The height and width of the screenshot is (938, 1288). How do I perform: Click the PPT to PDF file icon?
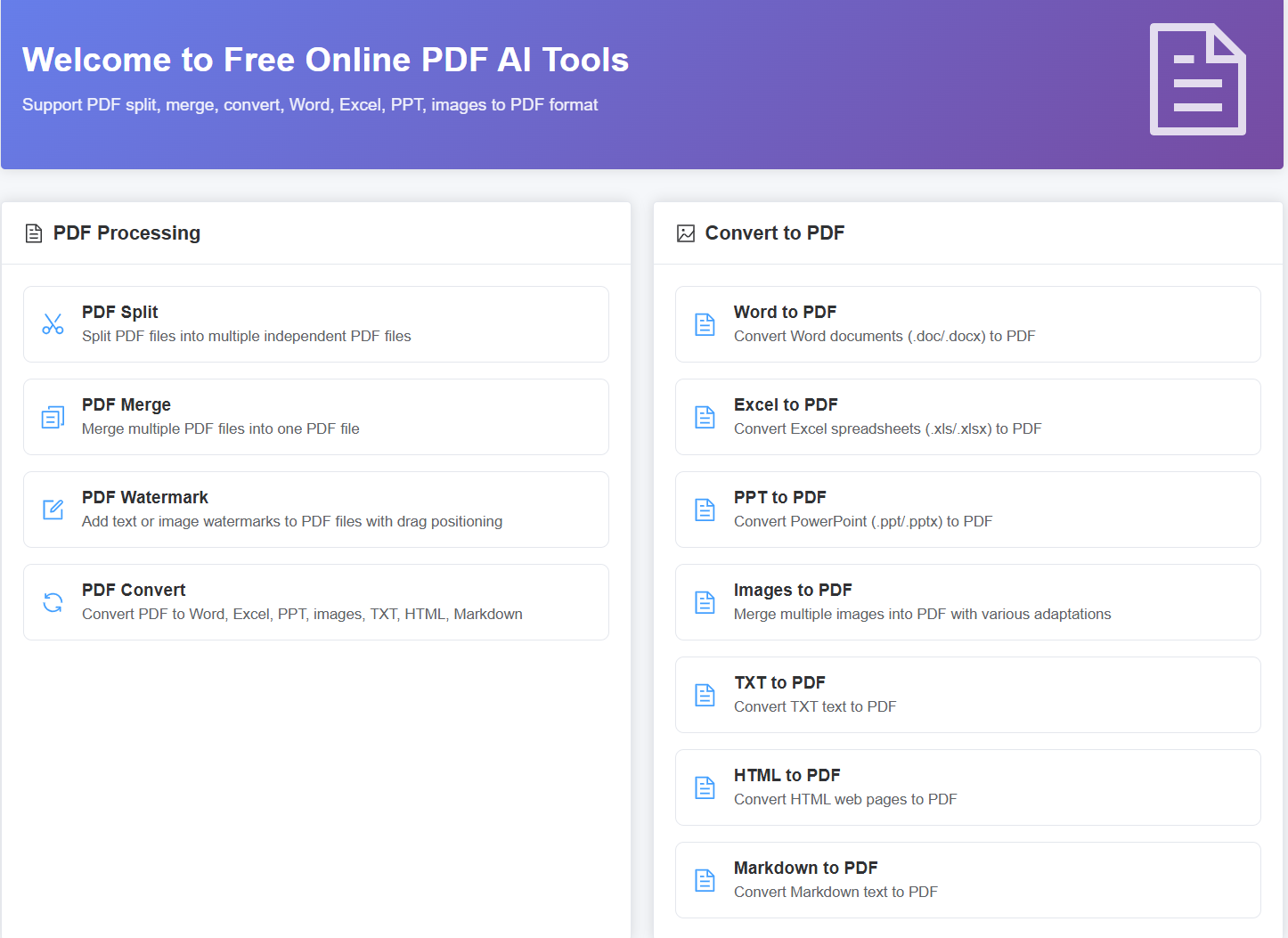(x=705, y=510)
